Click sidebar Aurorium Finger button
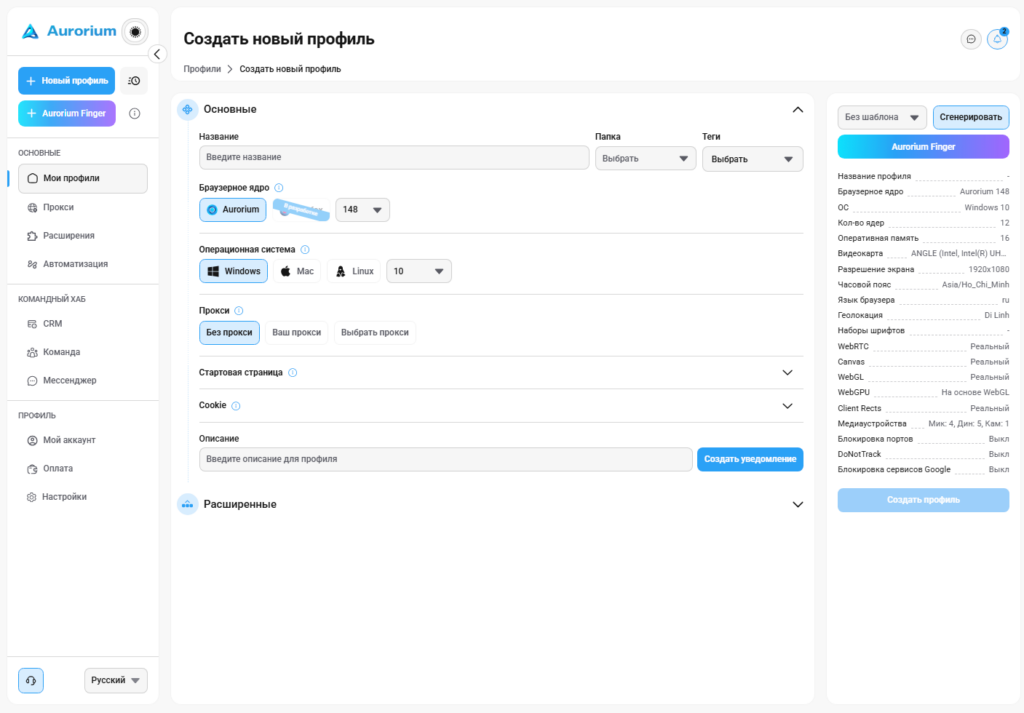The height and width of the screenshot is (713, 1024). click(67, 114)
